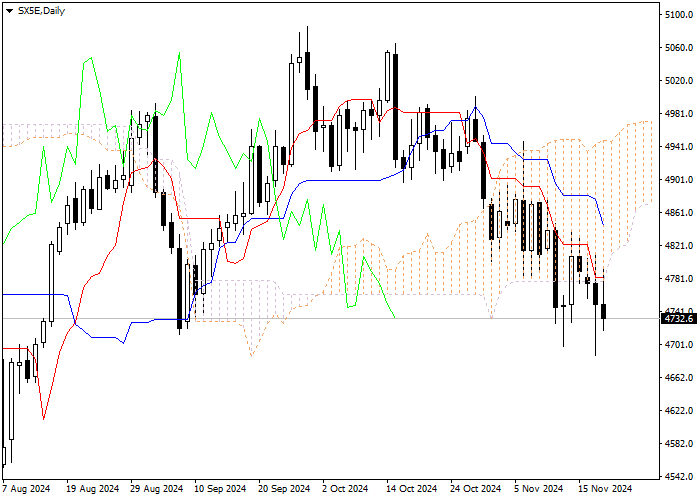Pick the 4821.0 price scale label
The height and width of the screenshot is (500, 700).
pos(679,246)
